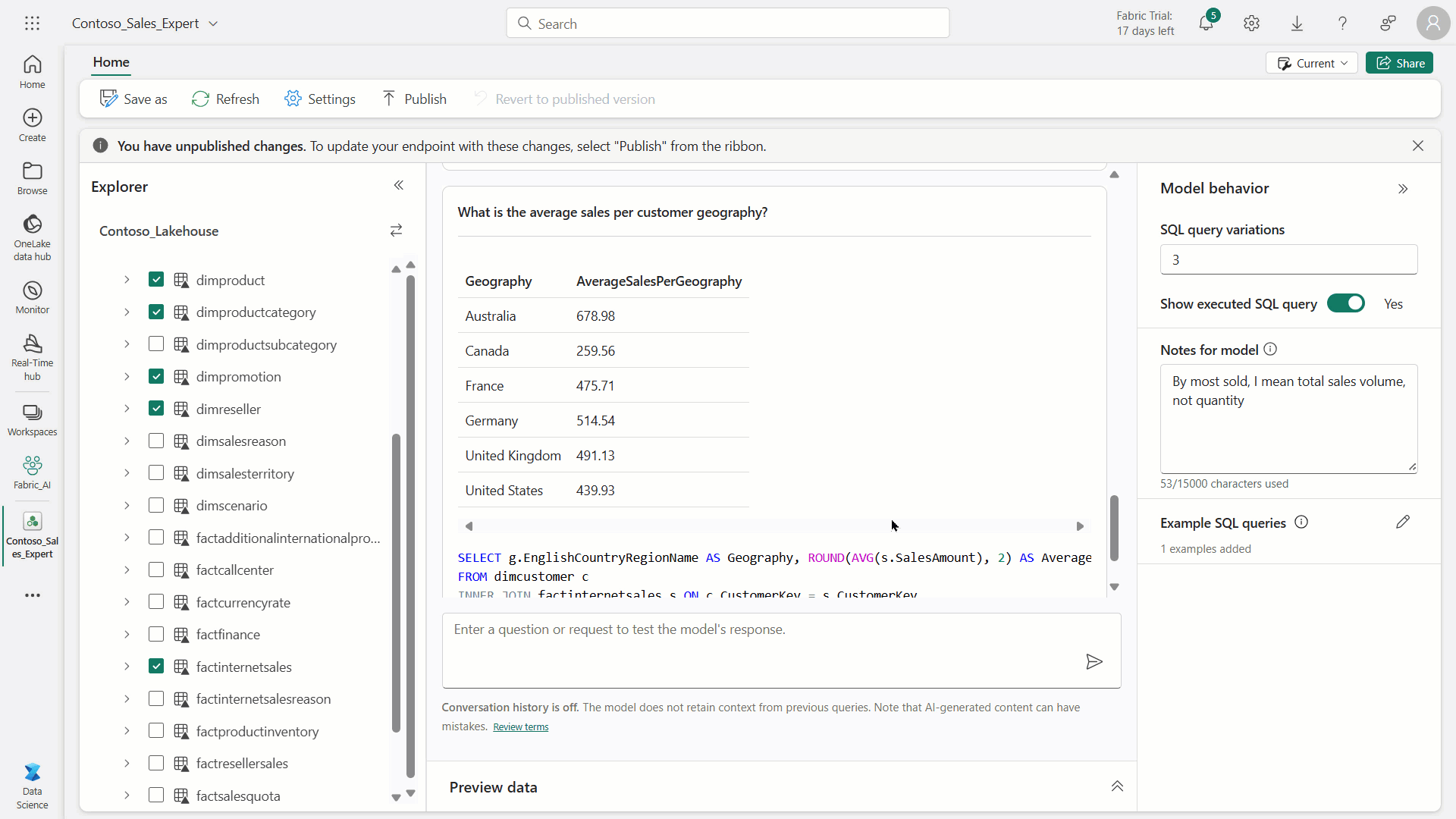
Task: Uncheck the dimreseller table
Action: point(156,408)
